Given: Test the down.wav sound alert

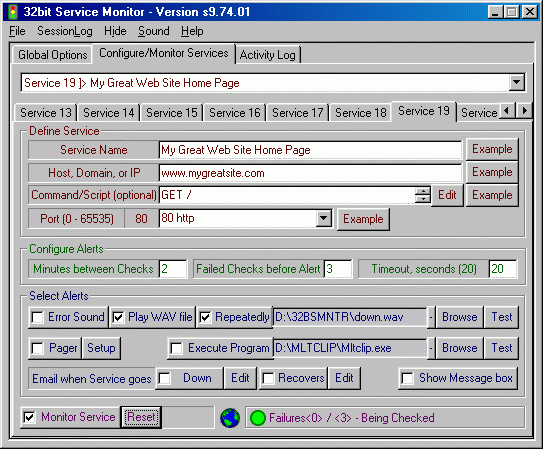Looking at the screenshot, I should pyautogui.click(x=501, y=317).
